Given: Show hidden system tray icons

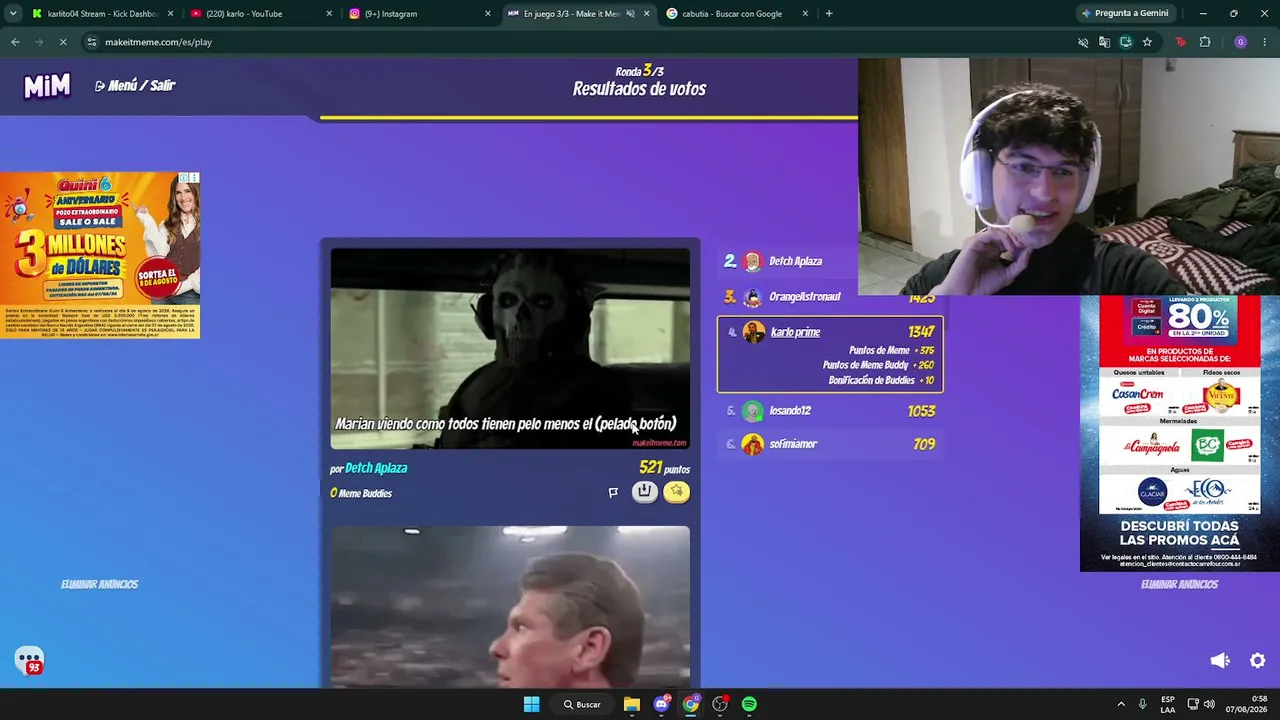Looking at the screenshot, I should pos(1121,704).
